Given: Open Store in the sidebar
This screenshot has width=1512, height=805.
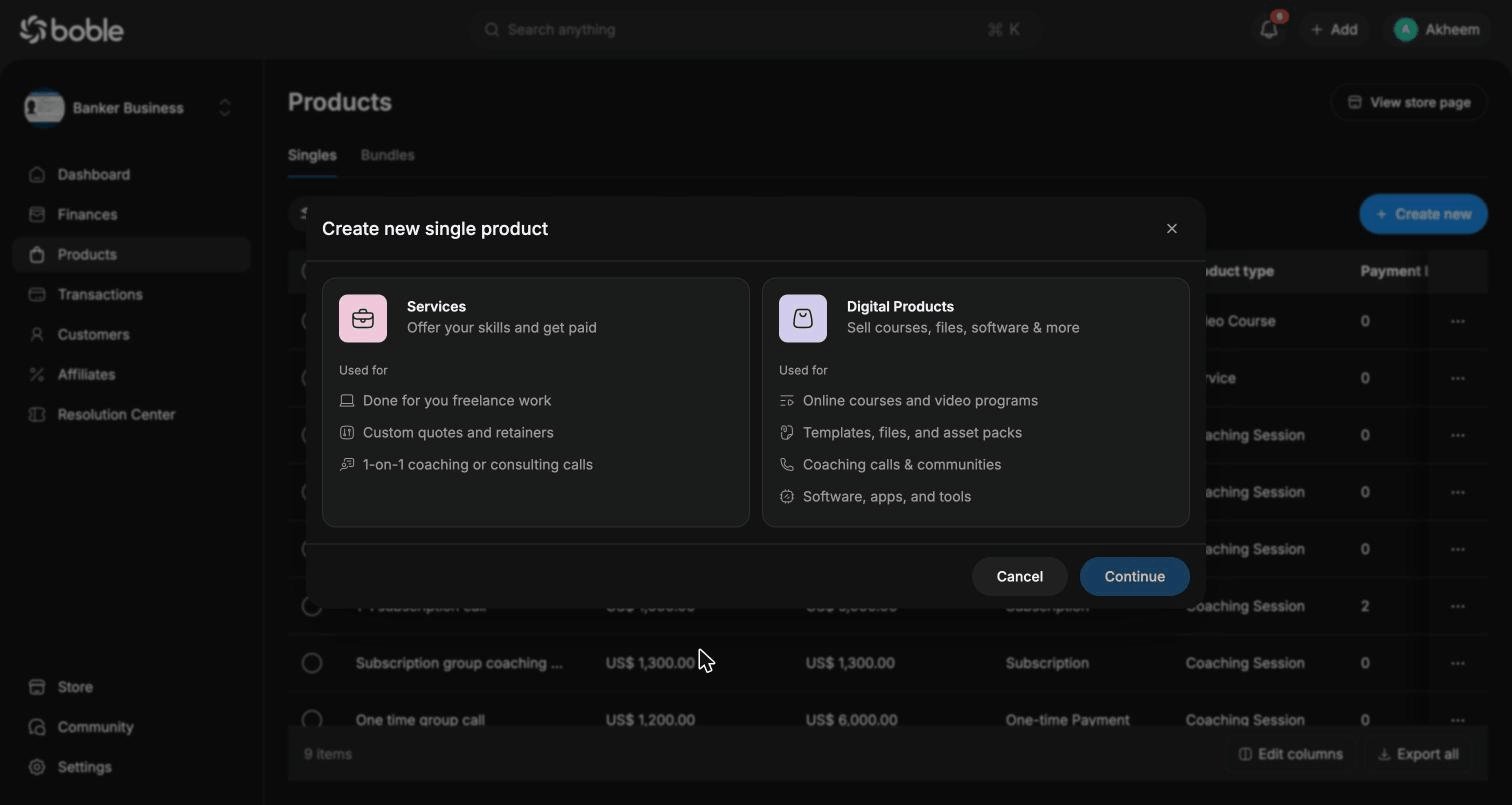Looking at the screenshot, I should pos(131,687).
